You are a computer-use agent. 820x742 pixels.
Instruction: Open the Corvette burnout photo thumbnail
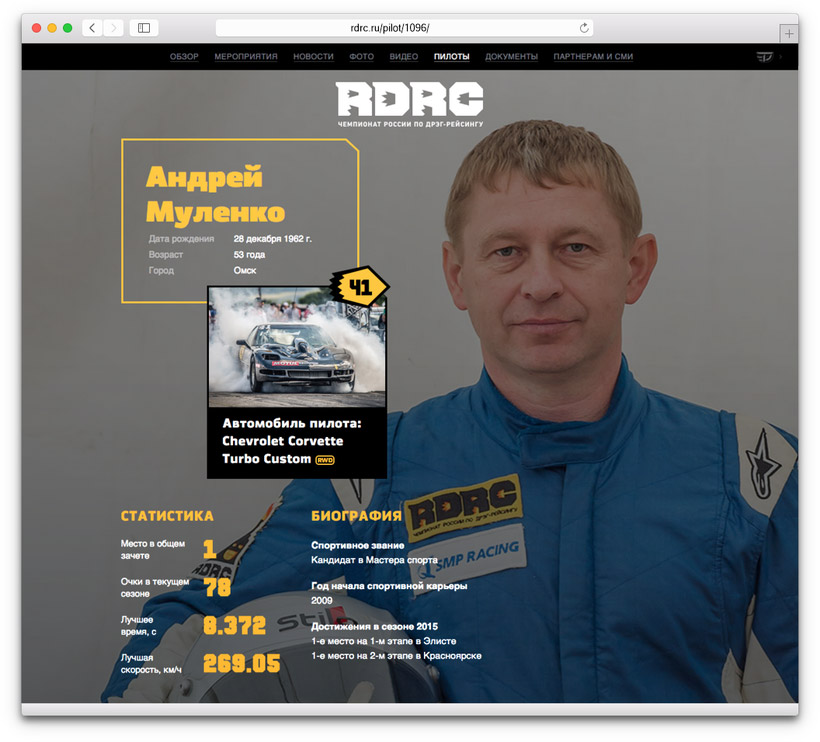point(296,346)
